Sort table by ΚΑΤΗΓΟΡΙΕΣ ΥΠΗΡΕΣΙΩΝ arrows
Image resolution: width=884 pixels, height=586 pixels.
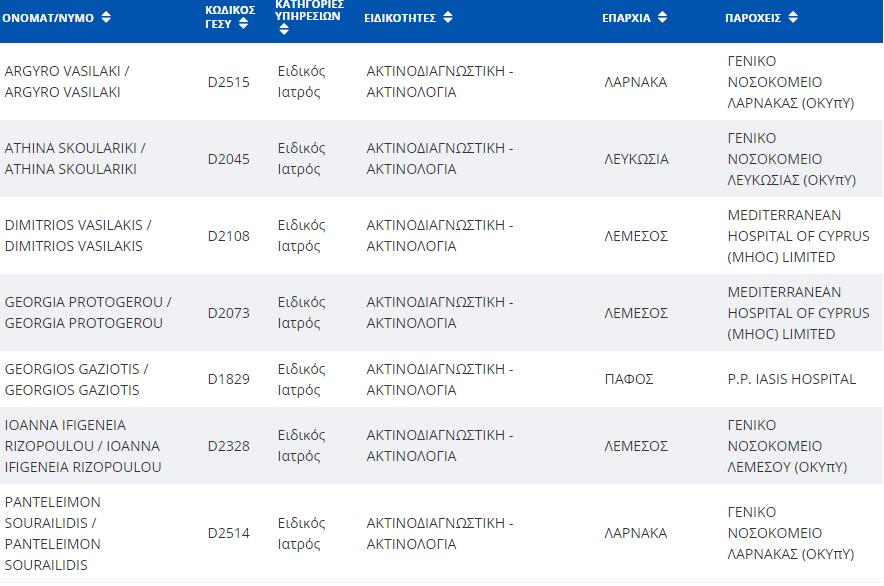(284, 30)
